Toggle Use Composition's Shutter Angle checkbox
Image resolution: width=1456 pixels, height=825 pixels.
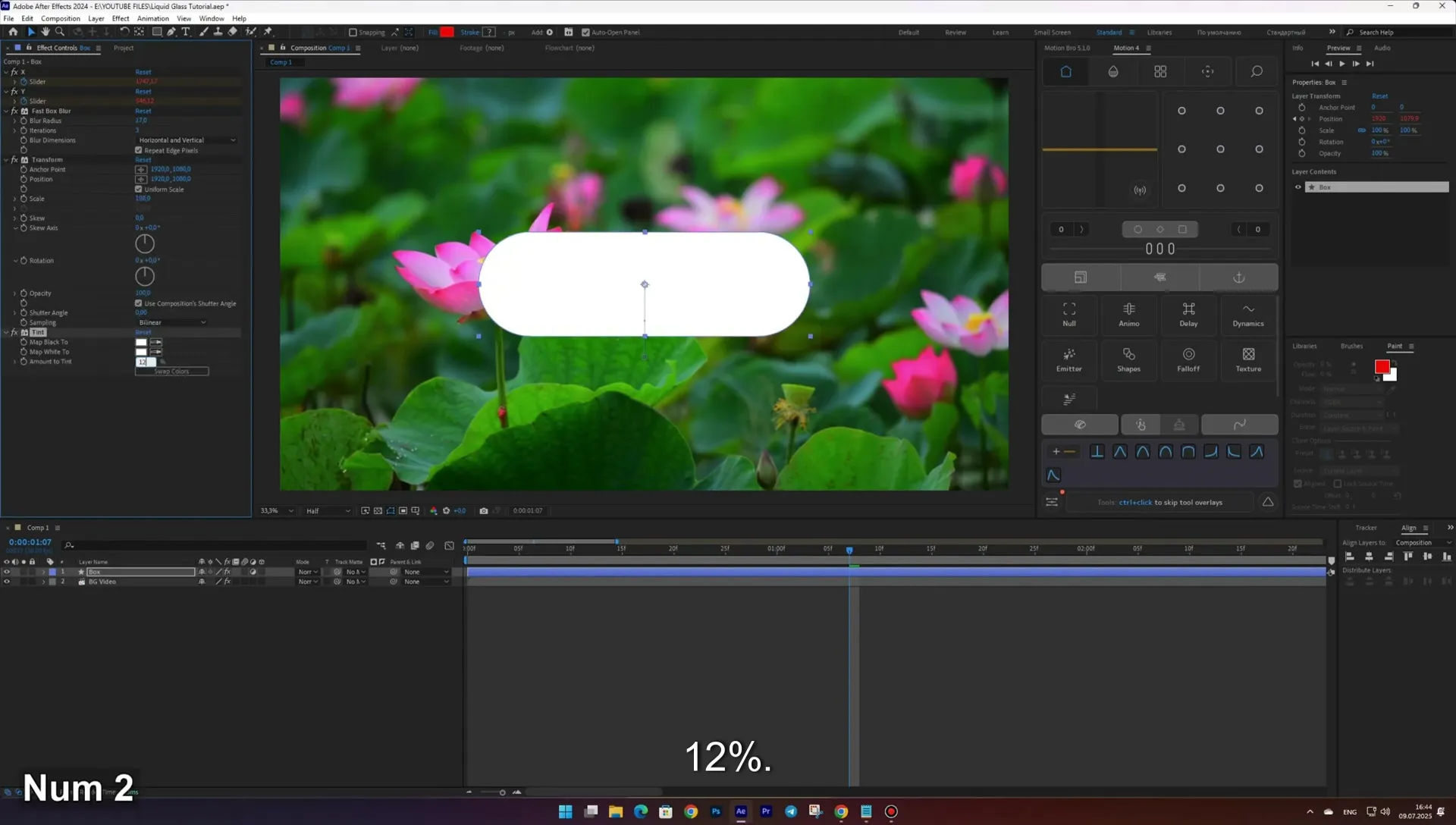(139, 303)
